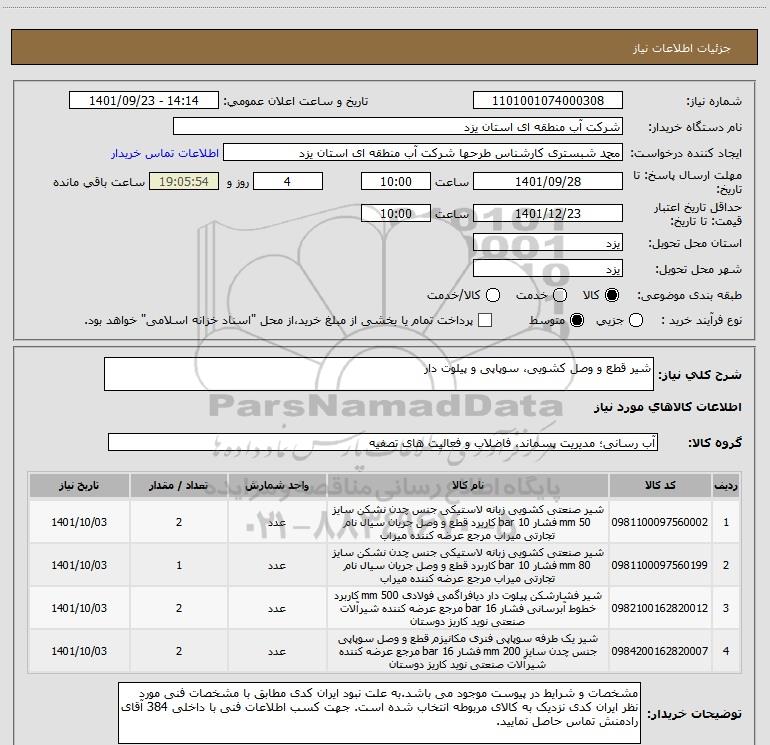Click the price validity date 1401/12/23
Viewport: 770px width, 745px height.
click(548, 214)
